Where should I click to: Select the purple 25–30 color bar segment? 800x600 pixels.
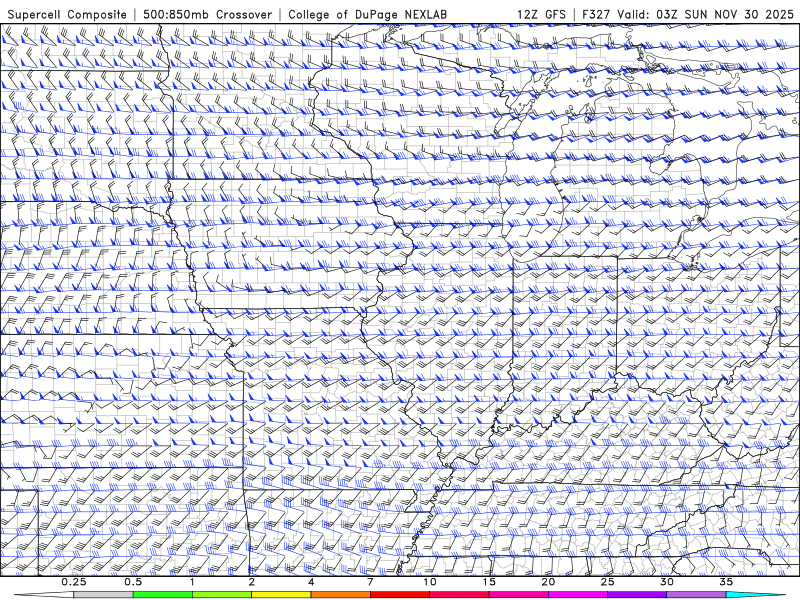(637, 595)
